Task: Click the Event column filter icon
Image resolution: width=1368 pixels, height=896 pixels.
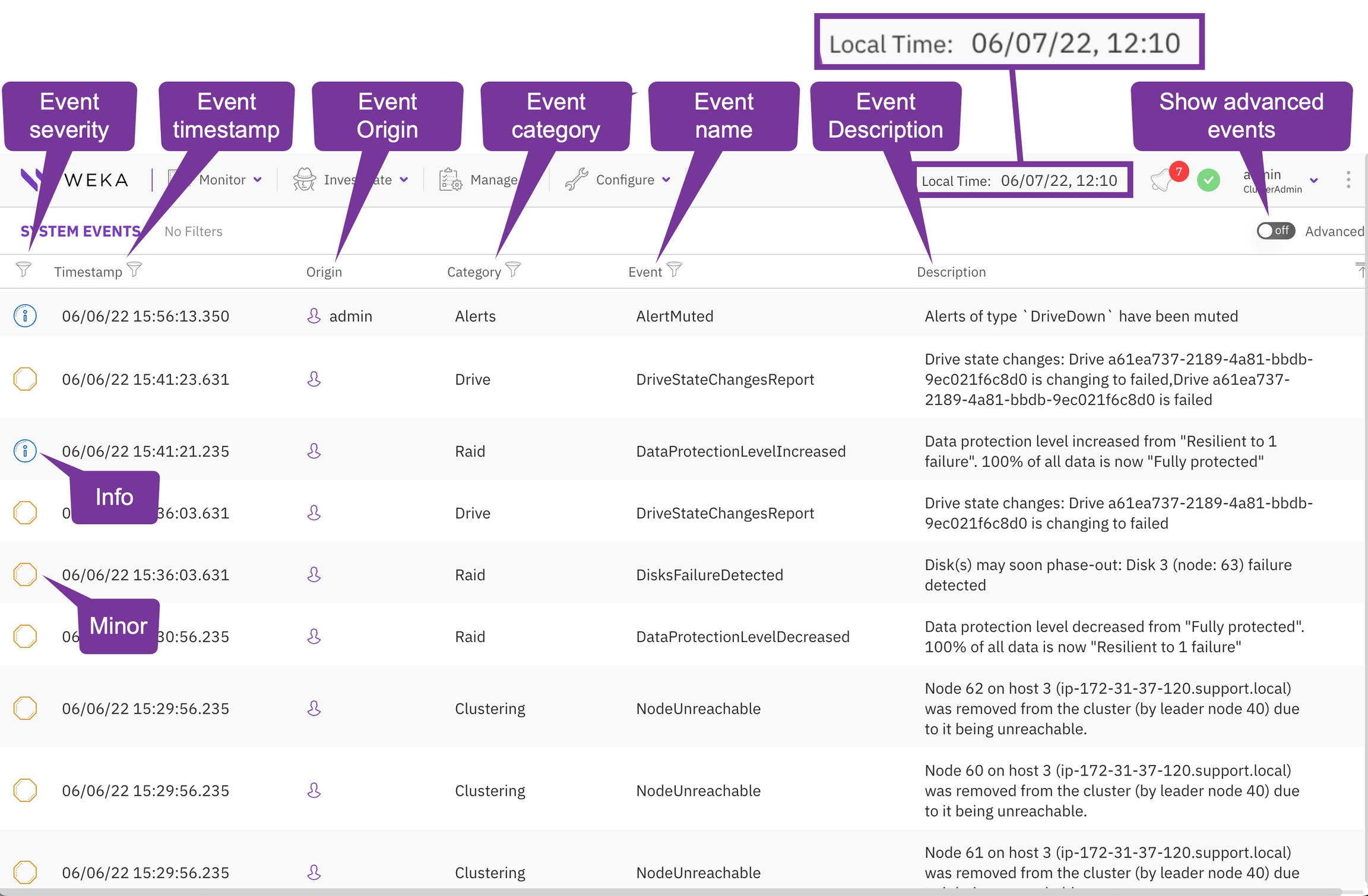Action: point(674,270)
